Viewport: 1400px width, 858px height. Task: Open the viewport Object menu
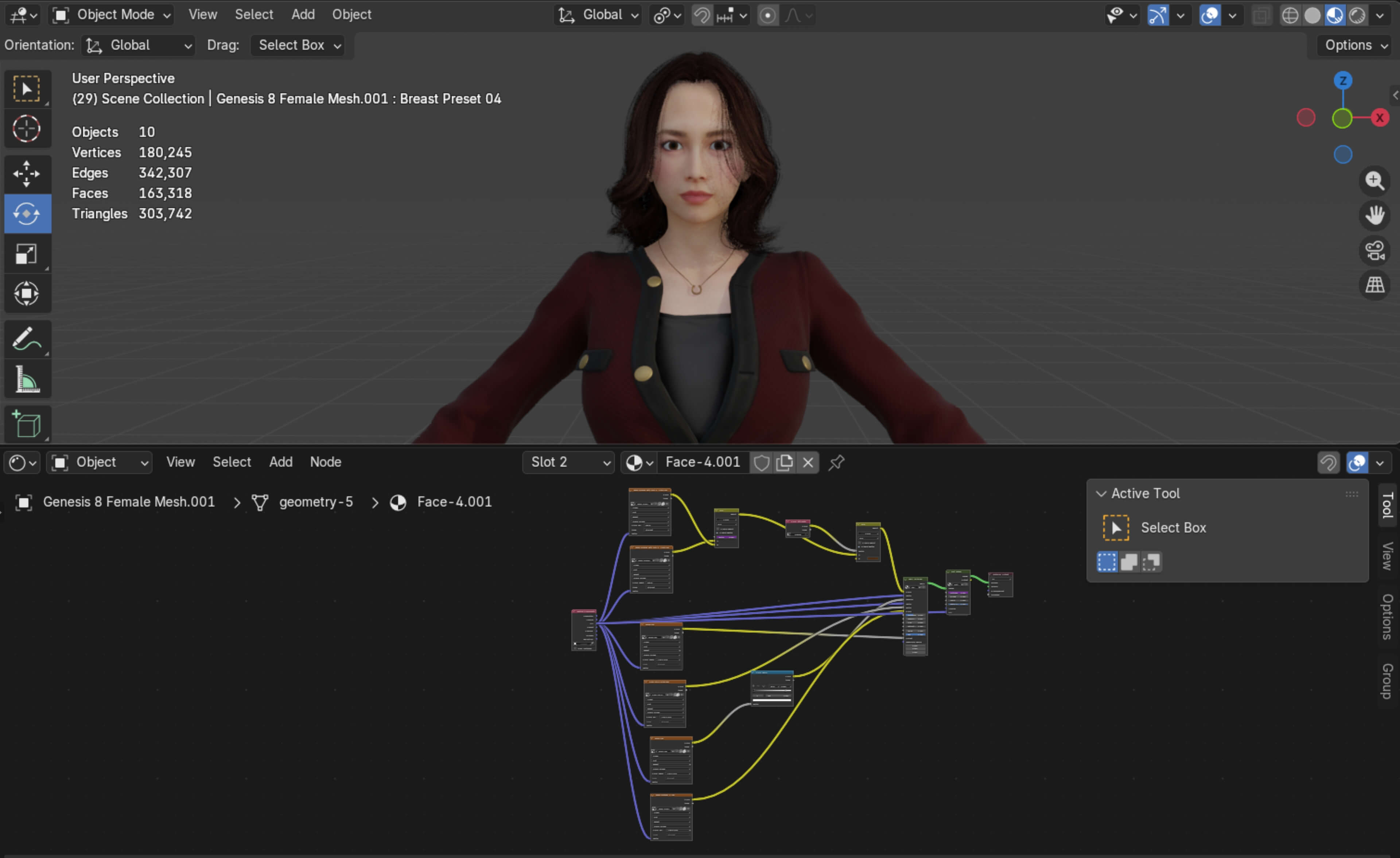(x=352, y=15)
